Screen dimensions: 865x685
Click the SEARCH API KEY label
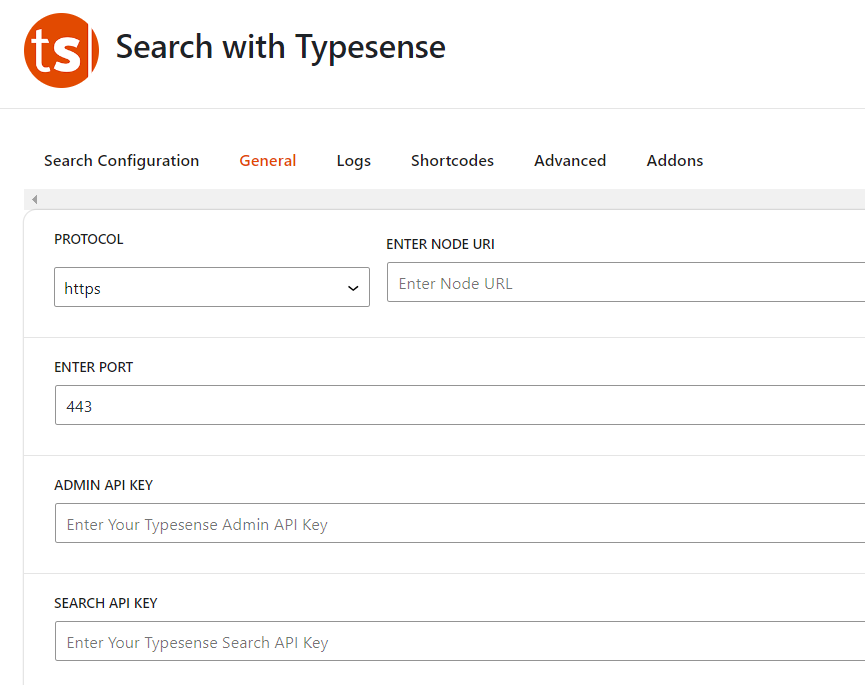click(106, 603)
